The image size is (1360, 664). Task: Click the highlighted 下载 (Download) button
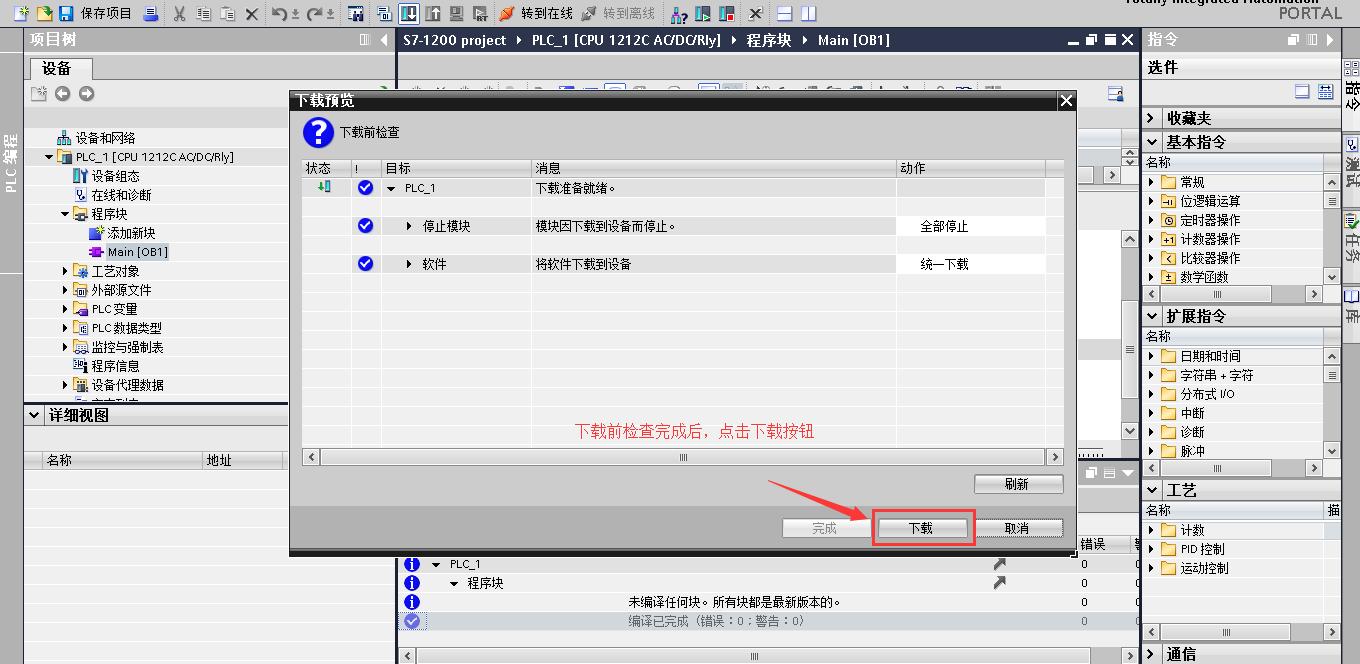(x=922, y=528)
